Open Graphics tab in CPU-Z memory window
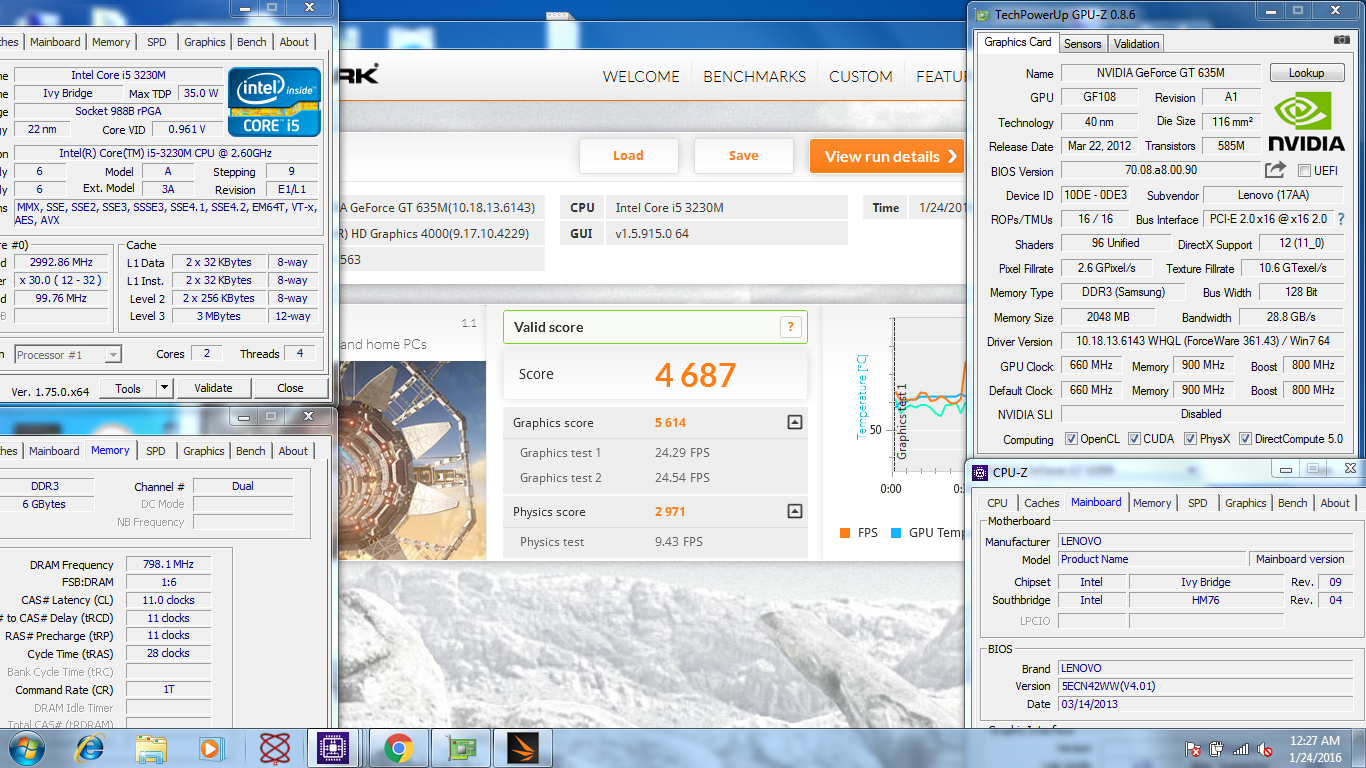The height and width of the screenshot is (768, 1366). pos(204,451)
